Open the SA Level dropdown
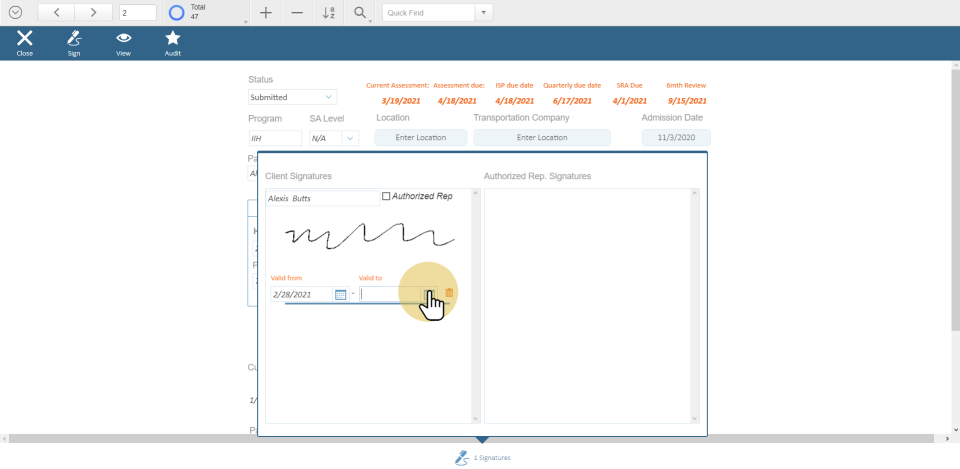960x469 pixels. pyautogui.click(x=349, y=138)
